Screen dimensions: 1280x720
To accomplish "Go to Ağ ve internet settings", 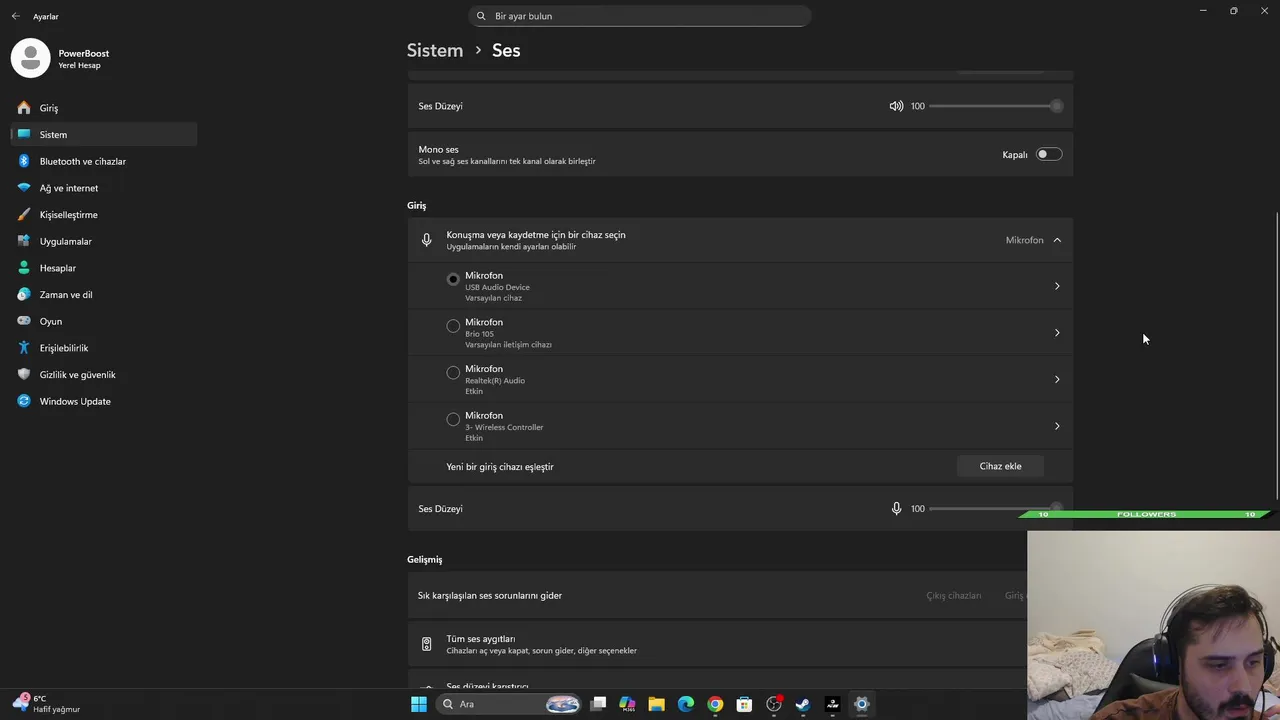I will 104,188.
